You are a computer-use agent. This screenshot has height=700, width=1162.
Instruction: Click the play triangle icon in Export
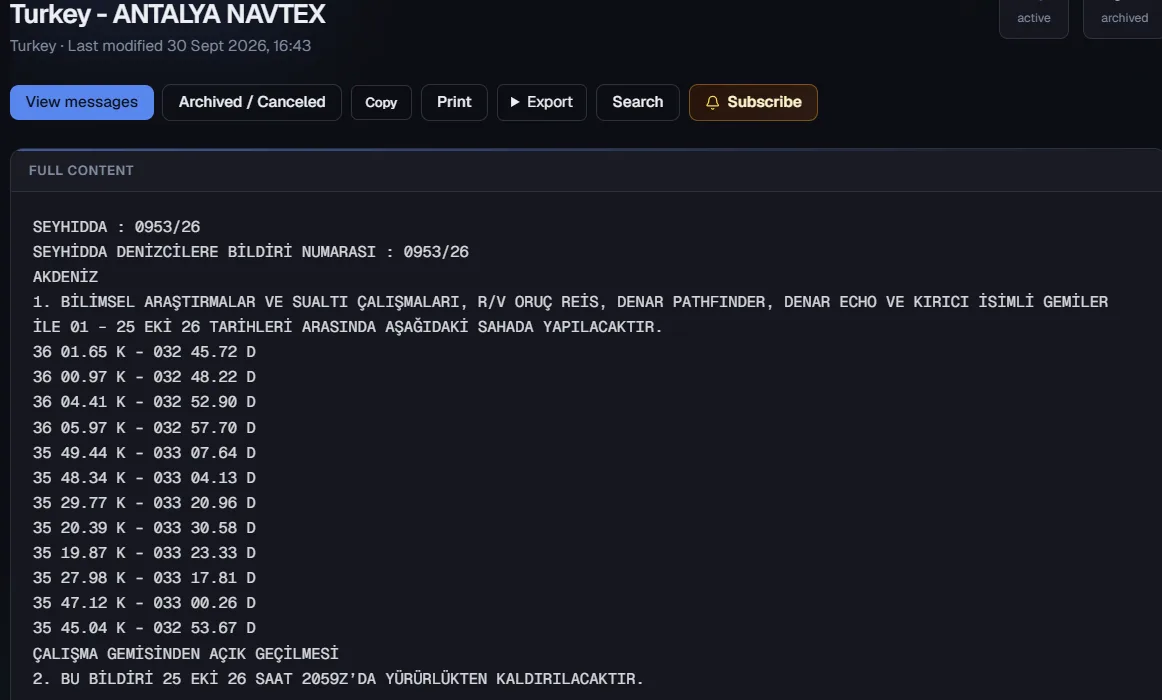(514, 102)
